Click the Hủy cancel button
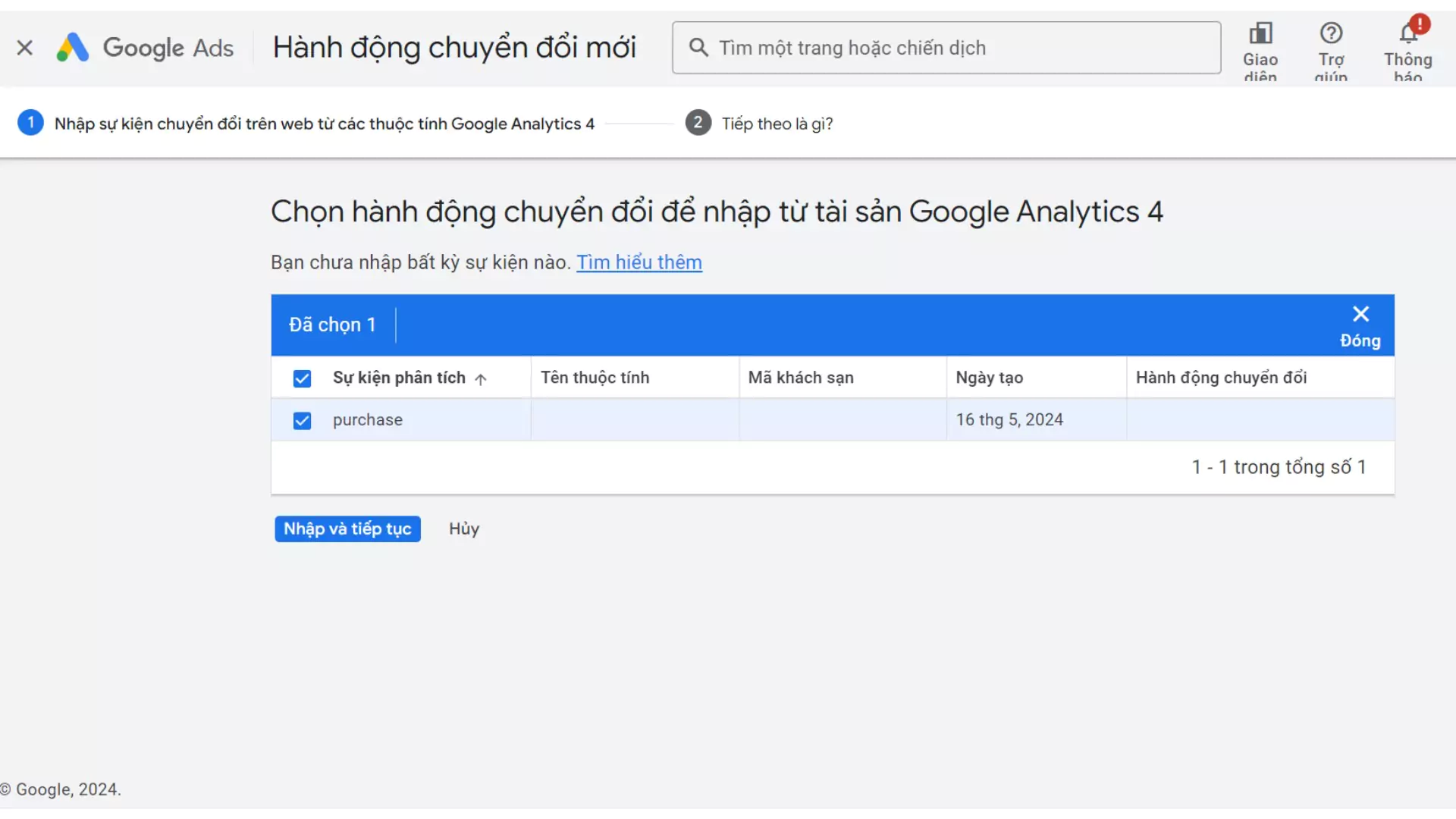Viewport: 1456px width, 819px height. pyautogui.click(x=463, y=529)
